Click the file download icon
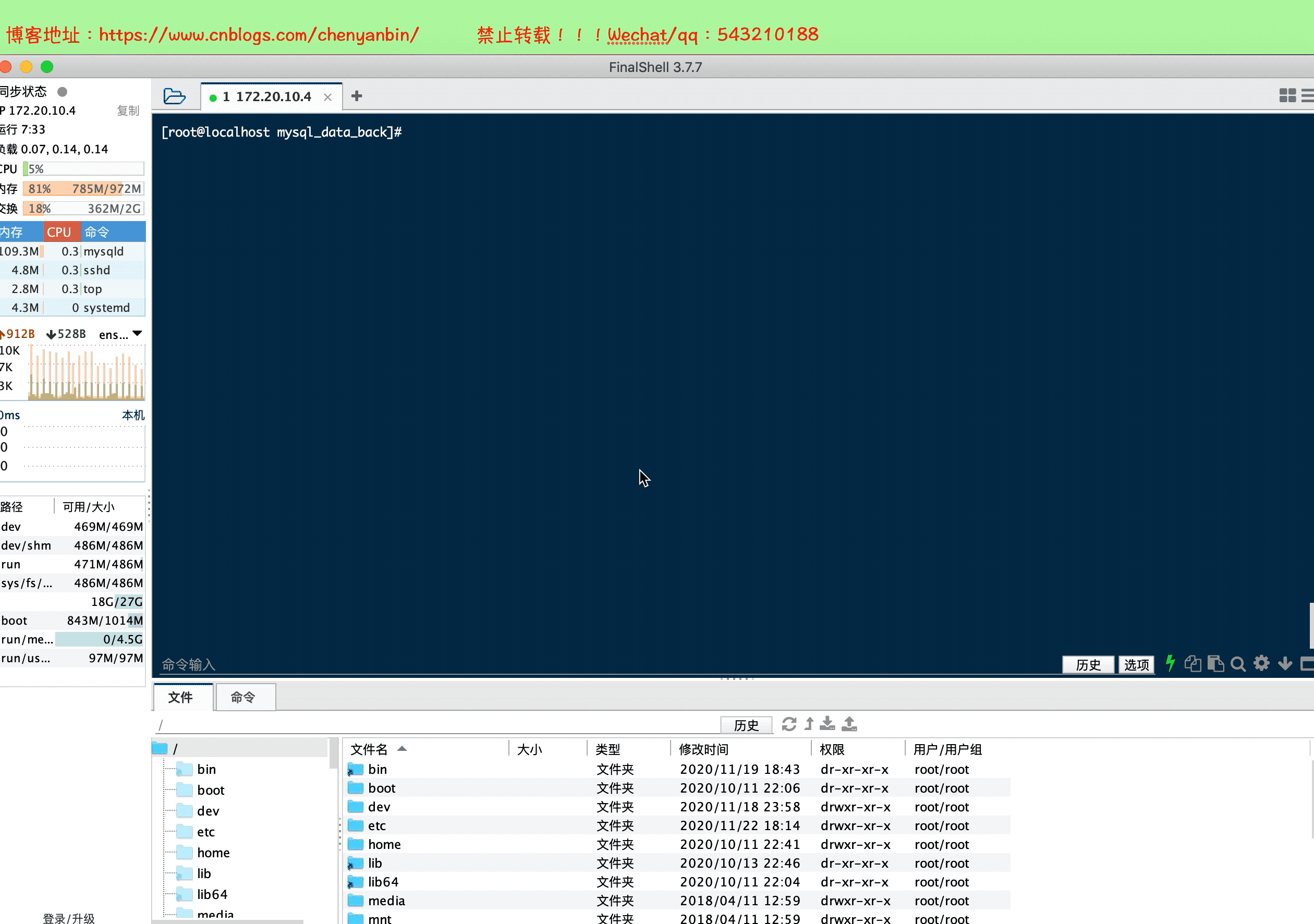The width and height of the screenshot is (1314, 924). (827, 724)
